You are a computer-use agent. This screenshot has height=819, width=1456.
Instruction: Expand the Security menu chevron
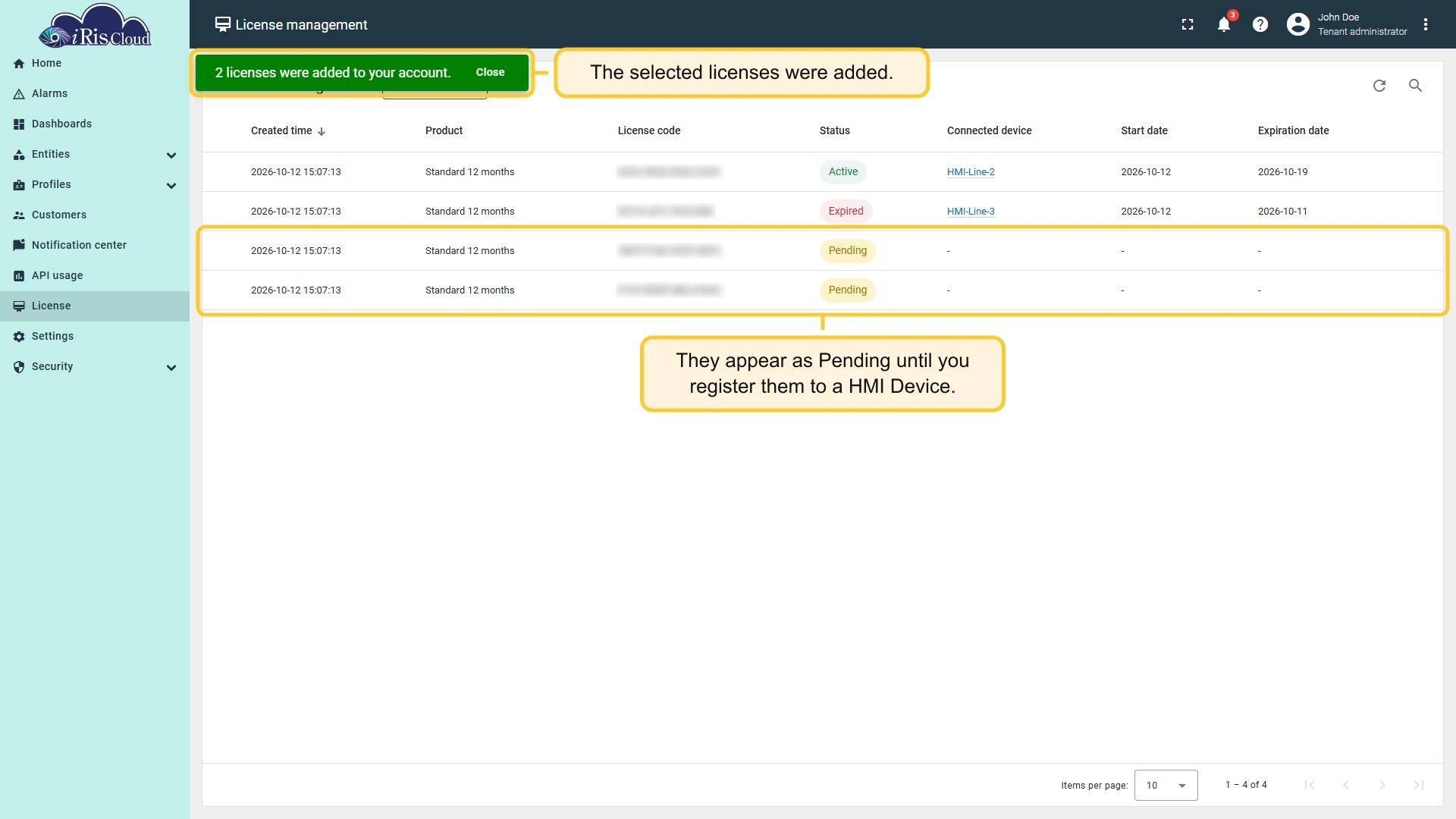click(171, 368)
